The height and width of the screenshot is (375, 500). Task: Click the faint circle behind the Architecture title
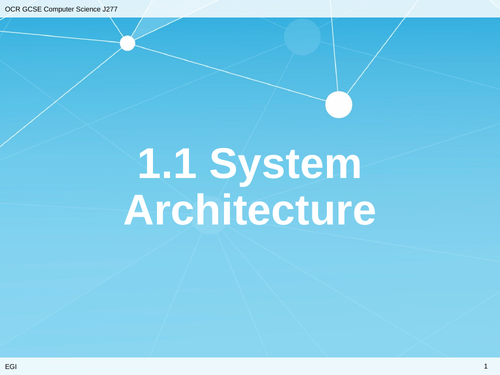(210, 215)
